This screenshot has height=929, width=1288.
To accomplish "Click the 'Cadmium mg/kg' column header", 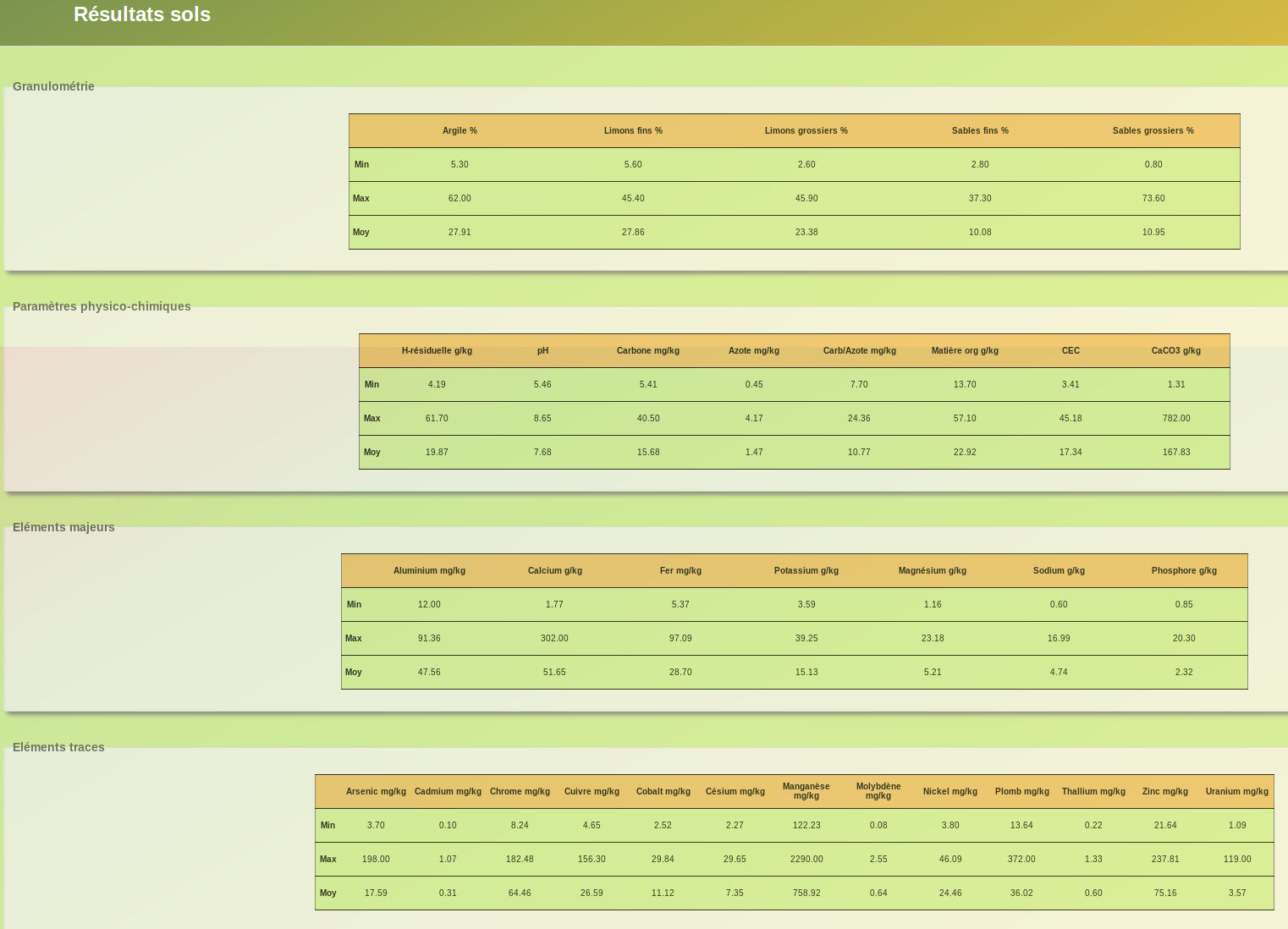I will point(448,791).
